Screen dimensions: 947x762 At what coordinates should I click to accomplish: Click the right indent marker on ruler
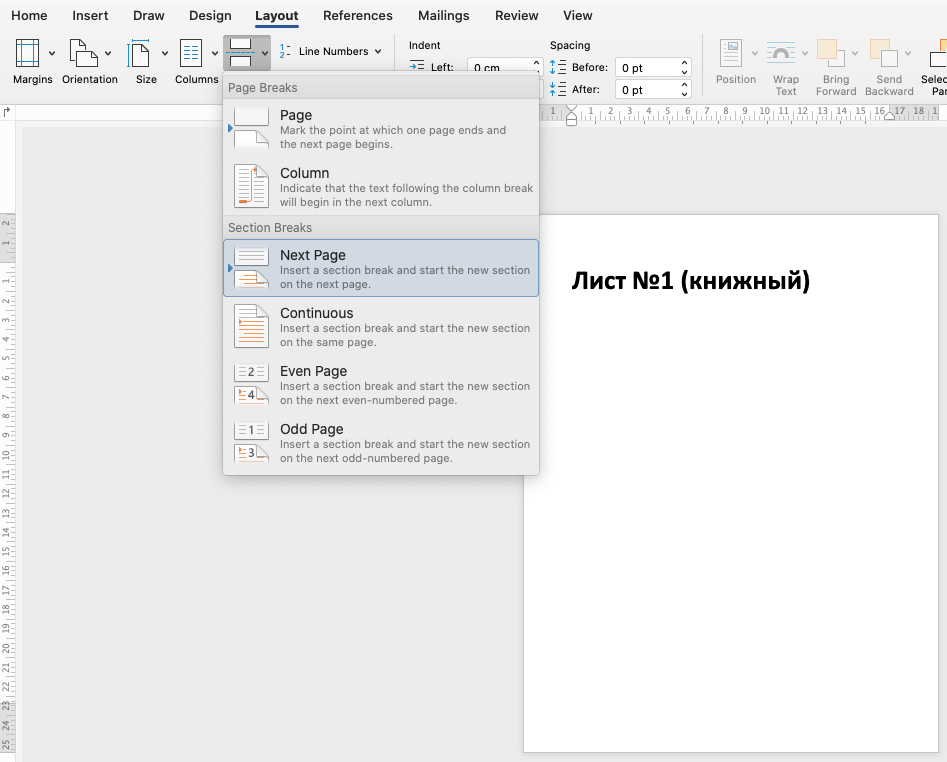pyautogui.click(x=889, y=116)
